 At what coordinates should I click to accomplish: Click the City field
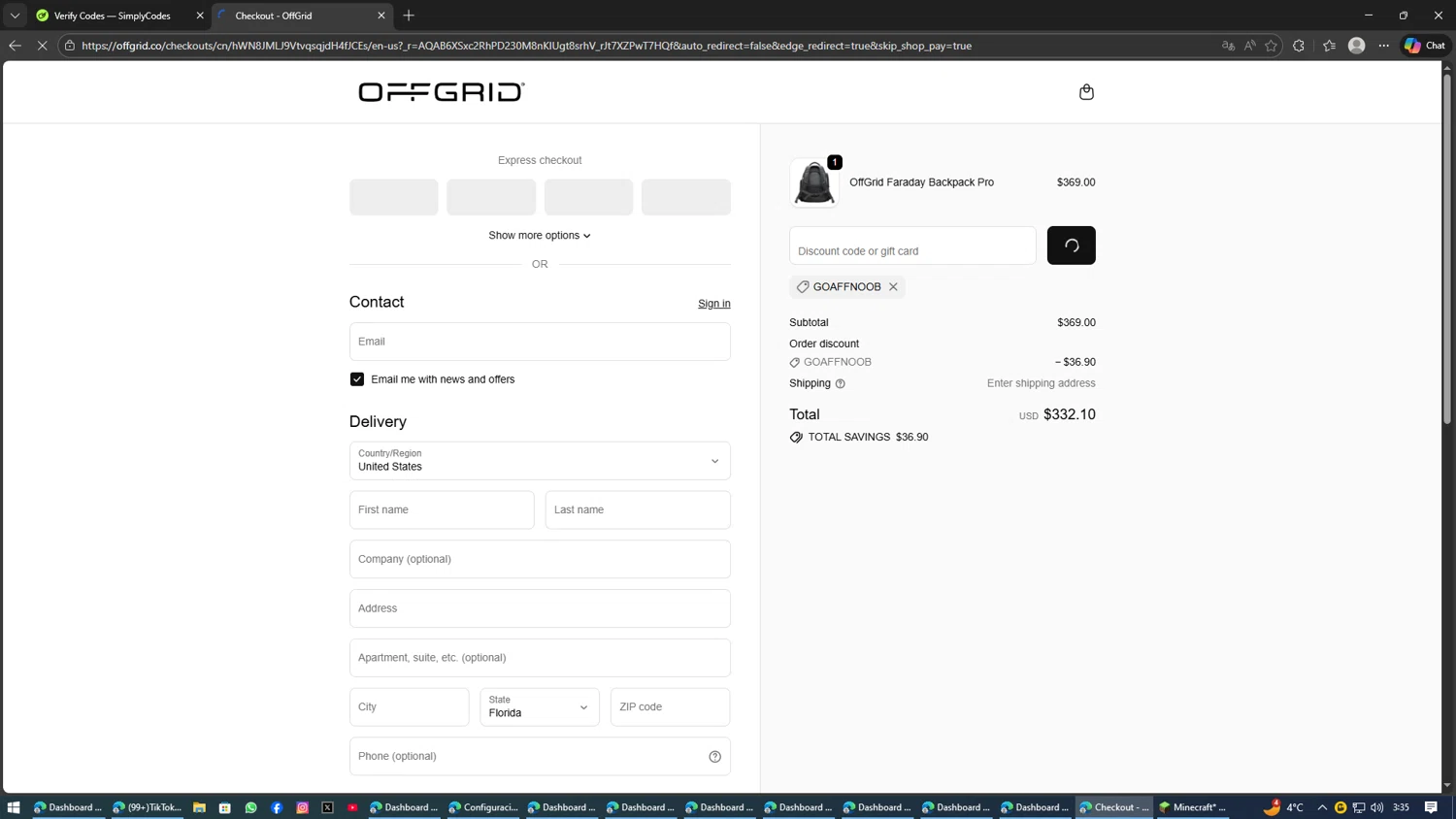pos(410,707)
